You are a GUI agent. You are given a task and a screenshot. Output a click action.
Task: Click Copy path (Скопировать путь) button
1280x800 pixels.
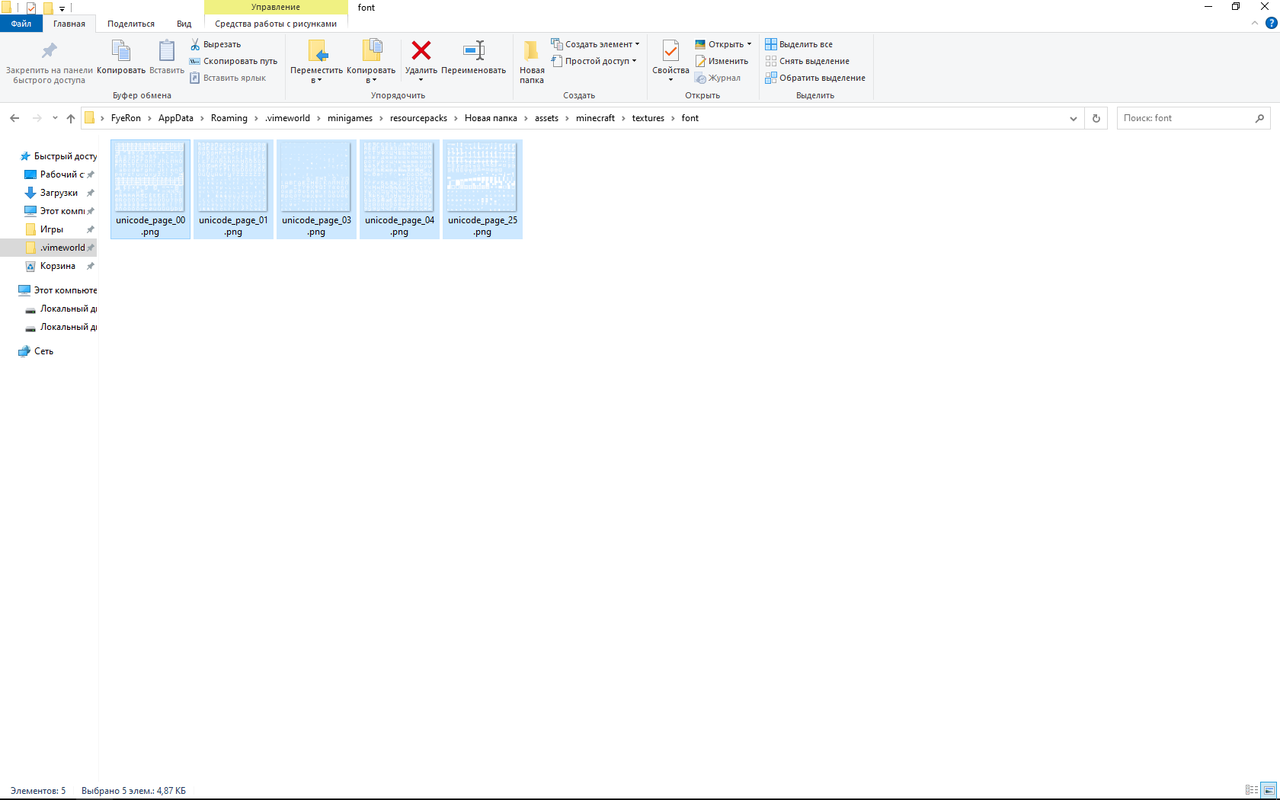point(233,61)
